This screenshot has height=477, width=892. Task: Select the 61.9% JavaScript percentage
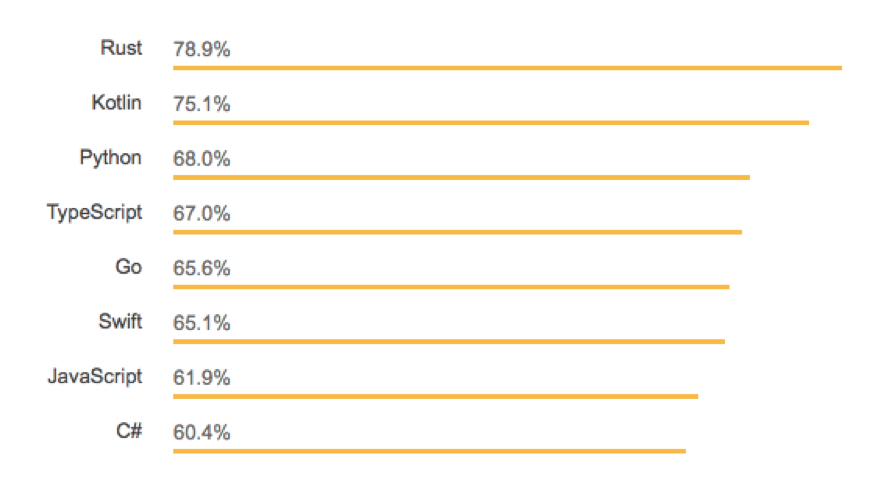pyautogui.click(x=201, y=377)
